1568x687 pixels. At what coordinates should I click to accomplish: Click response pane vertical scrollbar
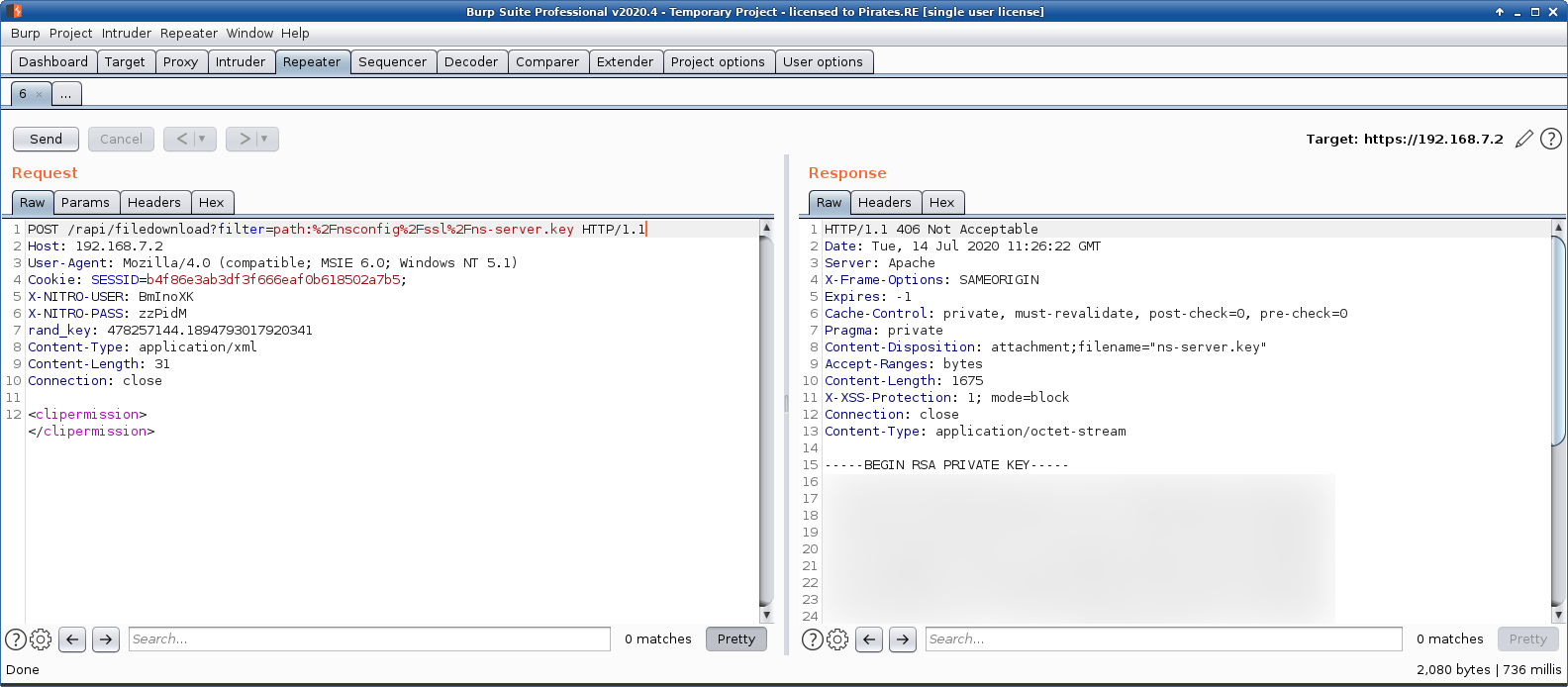point(1559,340)
